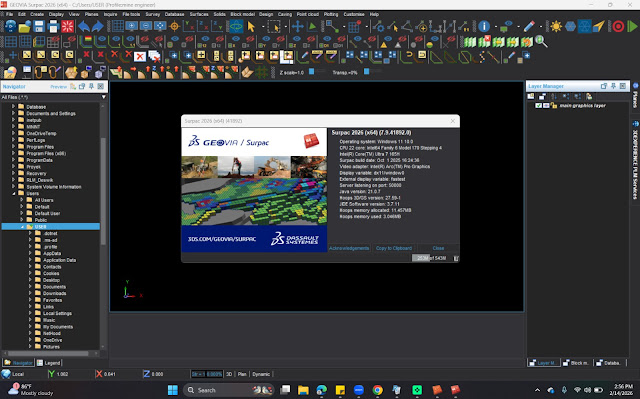Toggle Dynamic mode in status bar

coord(261,374)
